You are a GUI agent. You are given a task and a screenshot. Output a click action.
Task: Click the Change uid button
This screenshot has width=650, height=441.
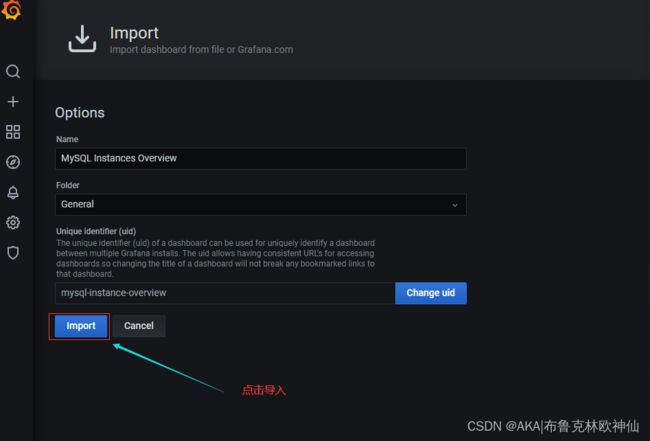[431, 293]
